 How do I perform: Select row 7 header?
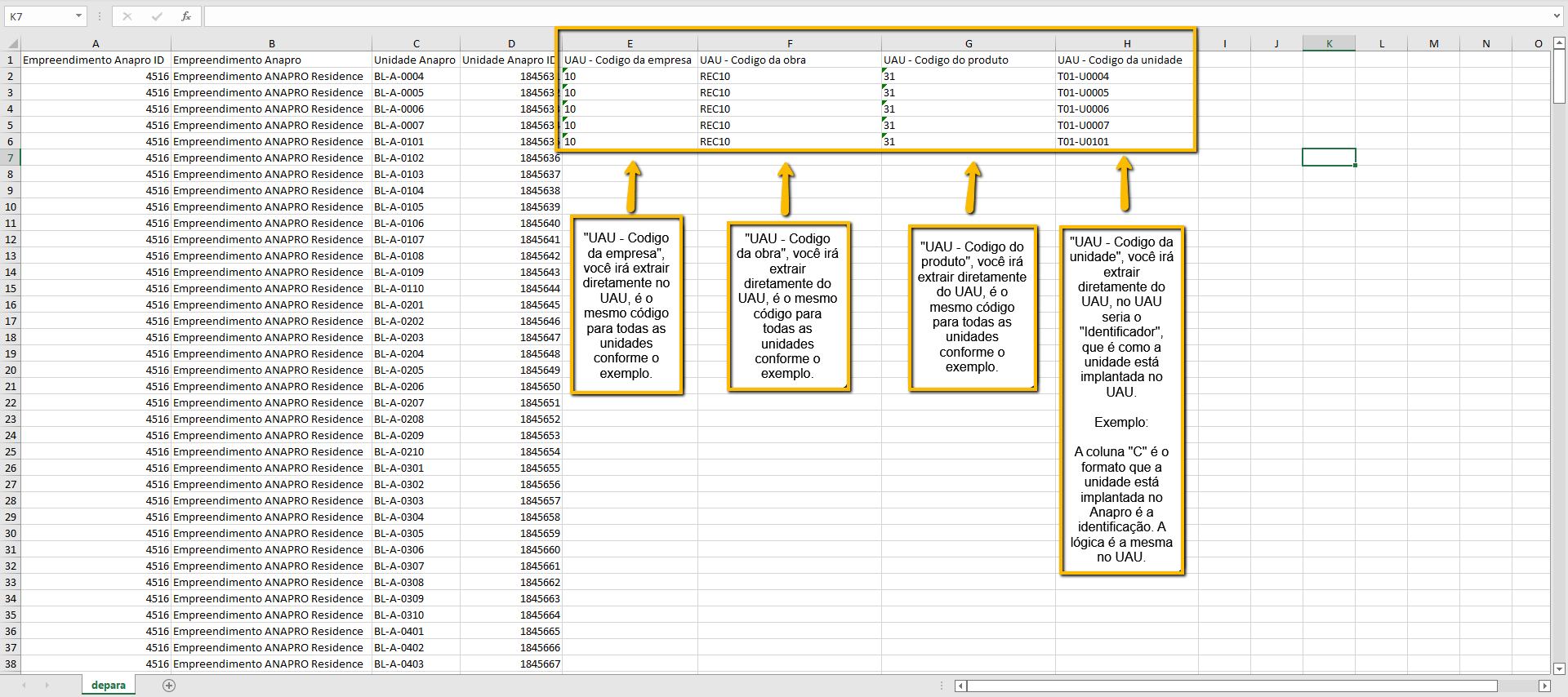pyautogui.click(x=11, y=158)
